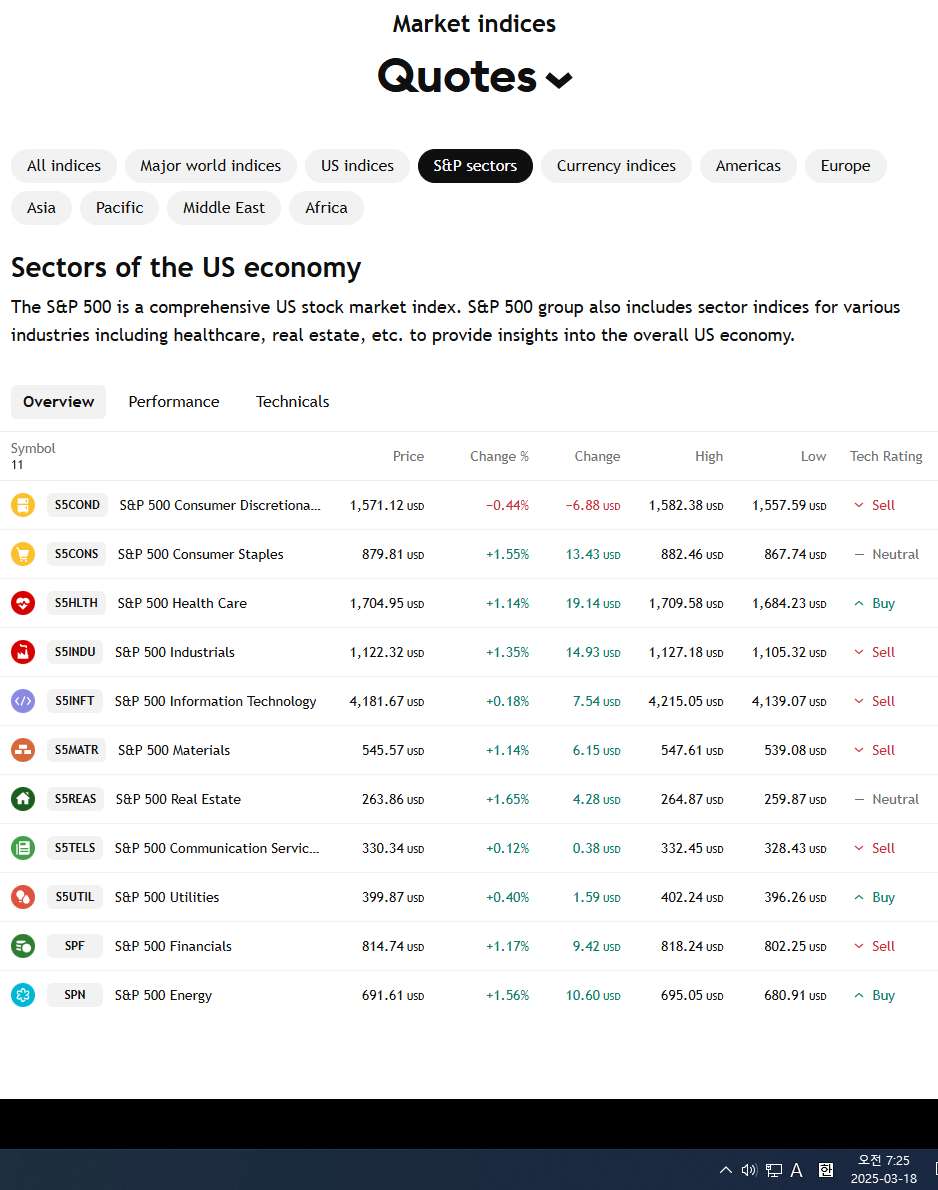
Task: Sort by the High column header
Action: coord(709,456)
